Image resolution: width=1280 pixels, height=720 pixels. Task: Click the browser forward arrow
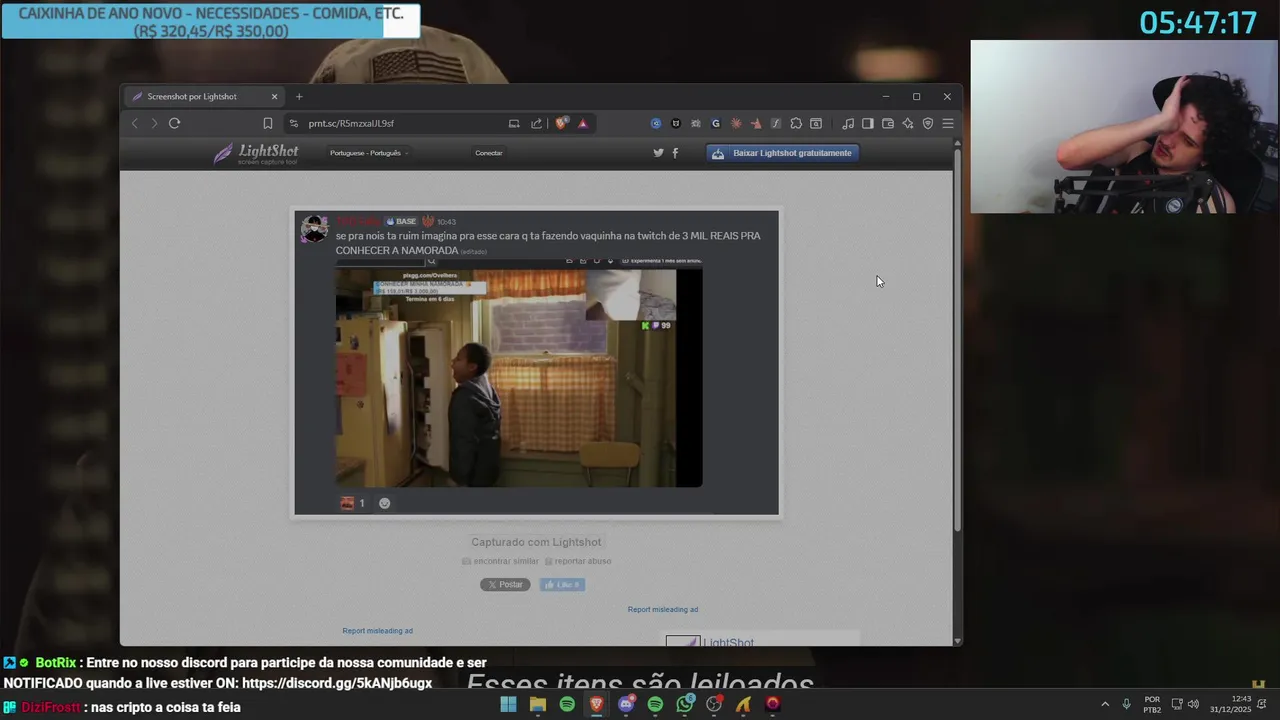[x=154, y=123]
